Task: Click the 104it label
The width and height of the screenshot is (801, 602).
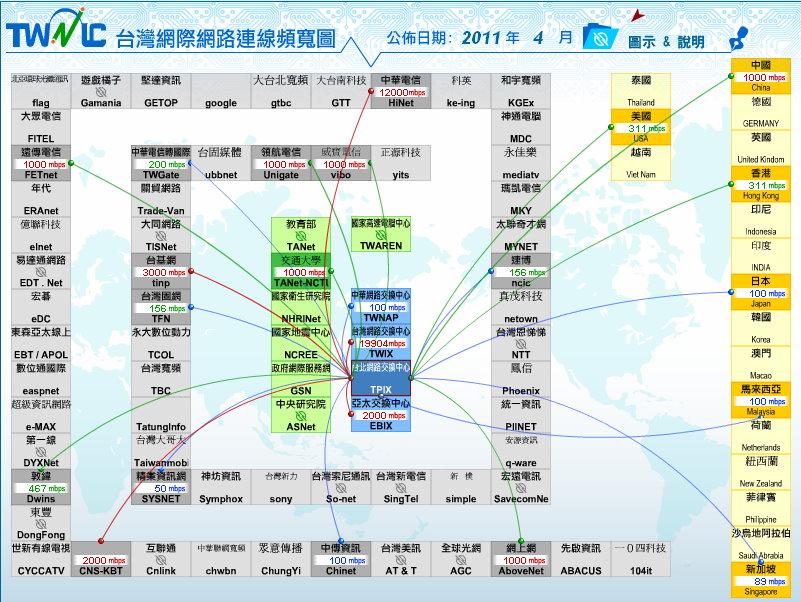Action: point(641,571)
